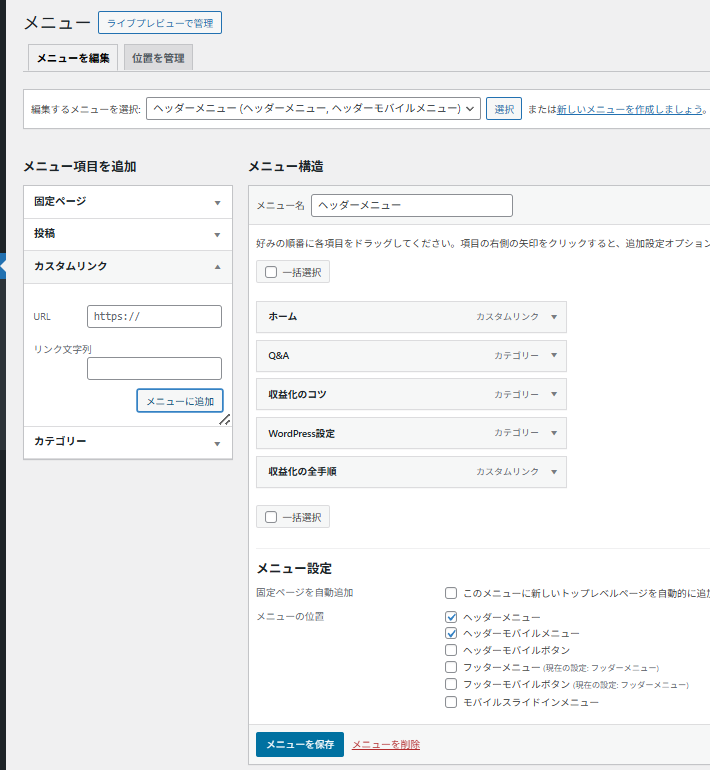Click the メニューを削除 link
The height and width of the screenshot is (770, 710).
pos(386,745)
